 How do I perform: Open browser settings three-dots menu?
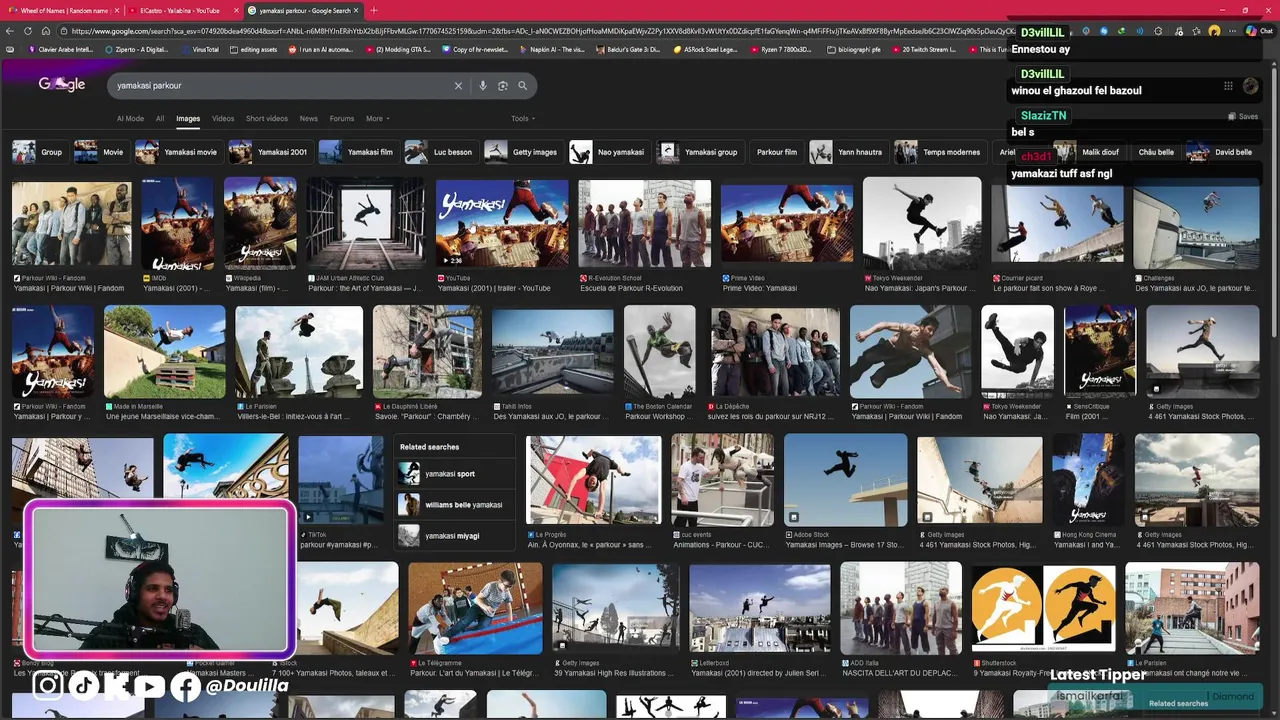tap(1233, 31)
